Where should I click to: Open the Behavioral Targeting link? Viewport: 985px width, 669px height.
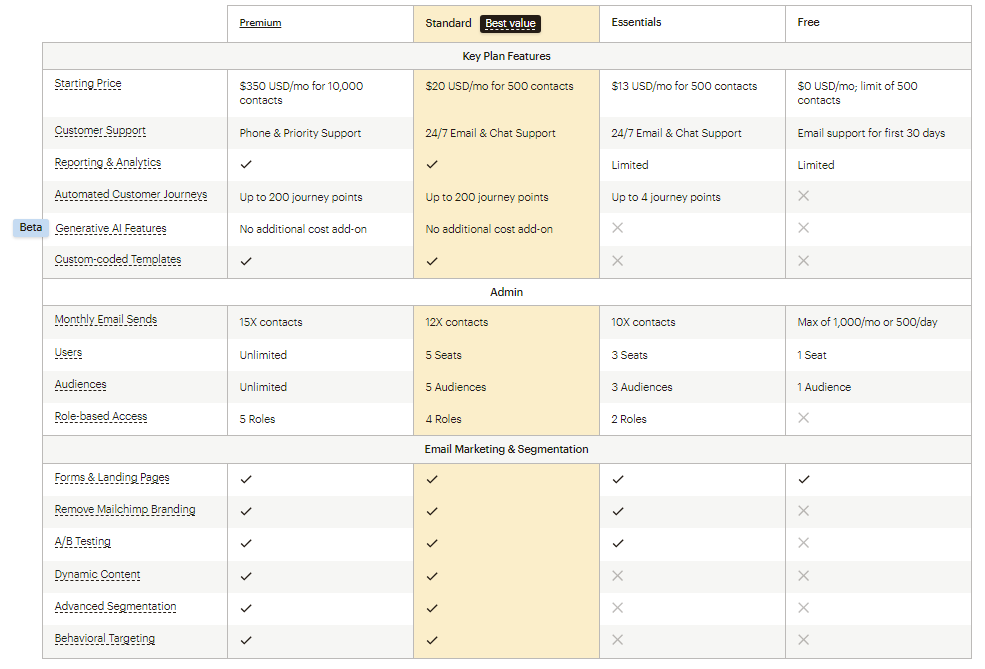pos(104,638)
